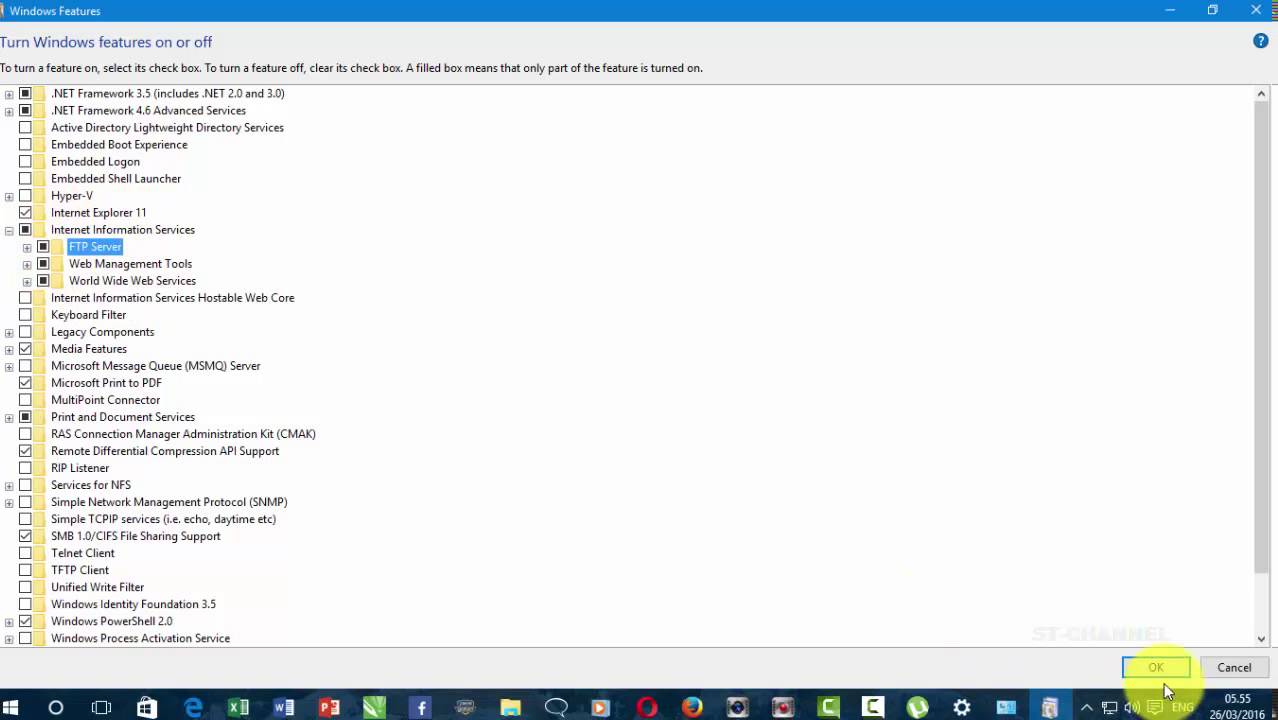Select 'Embedded Shell Launcher' row

pos(116,179)
